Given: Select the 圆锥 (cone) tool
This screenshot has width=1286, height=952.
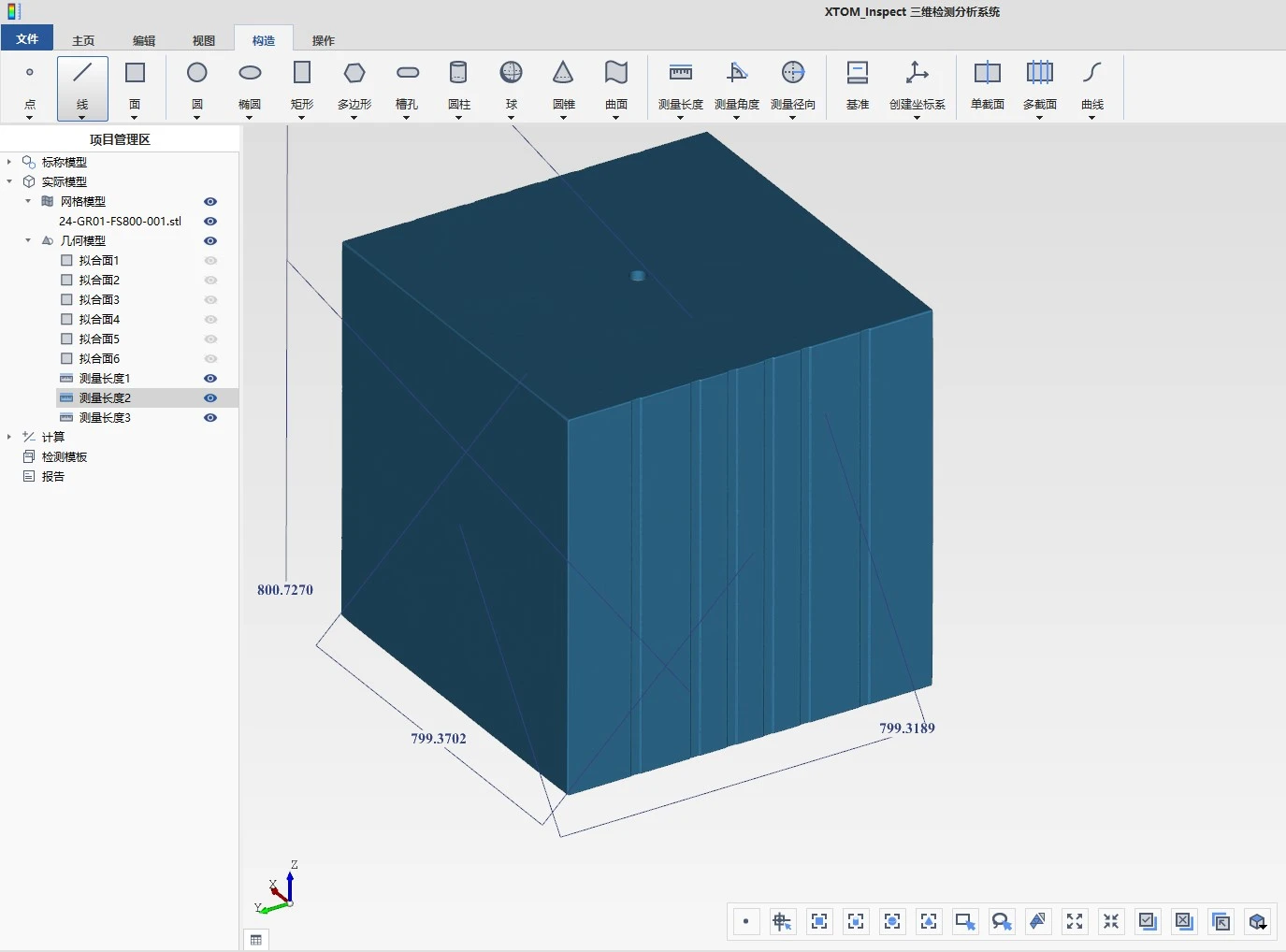Looking at the screenshot, I should 563,86.
